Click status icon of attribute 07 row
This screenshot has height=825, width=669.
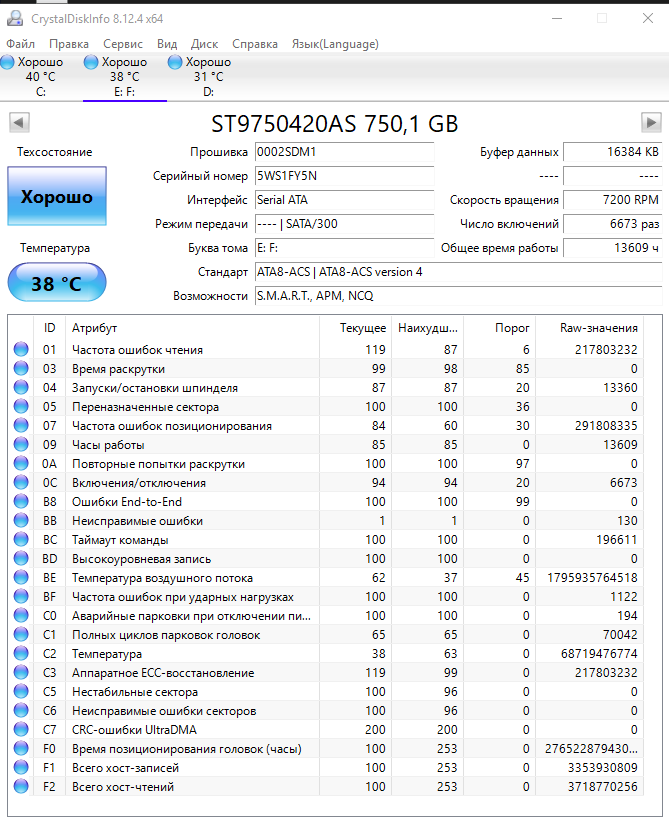[21, 426]
